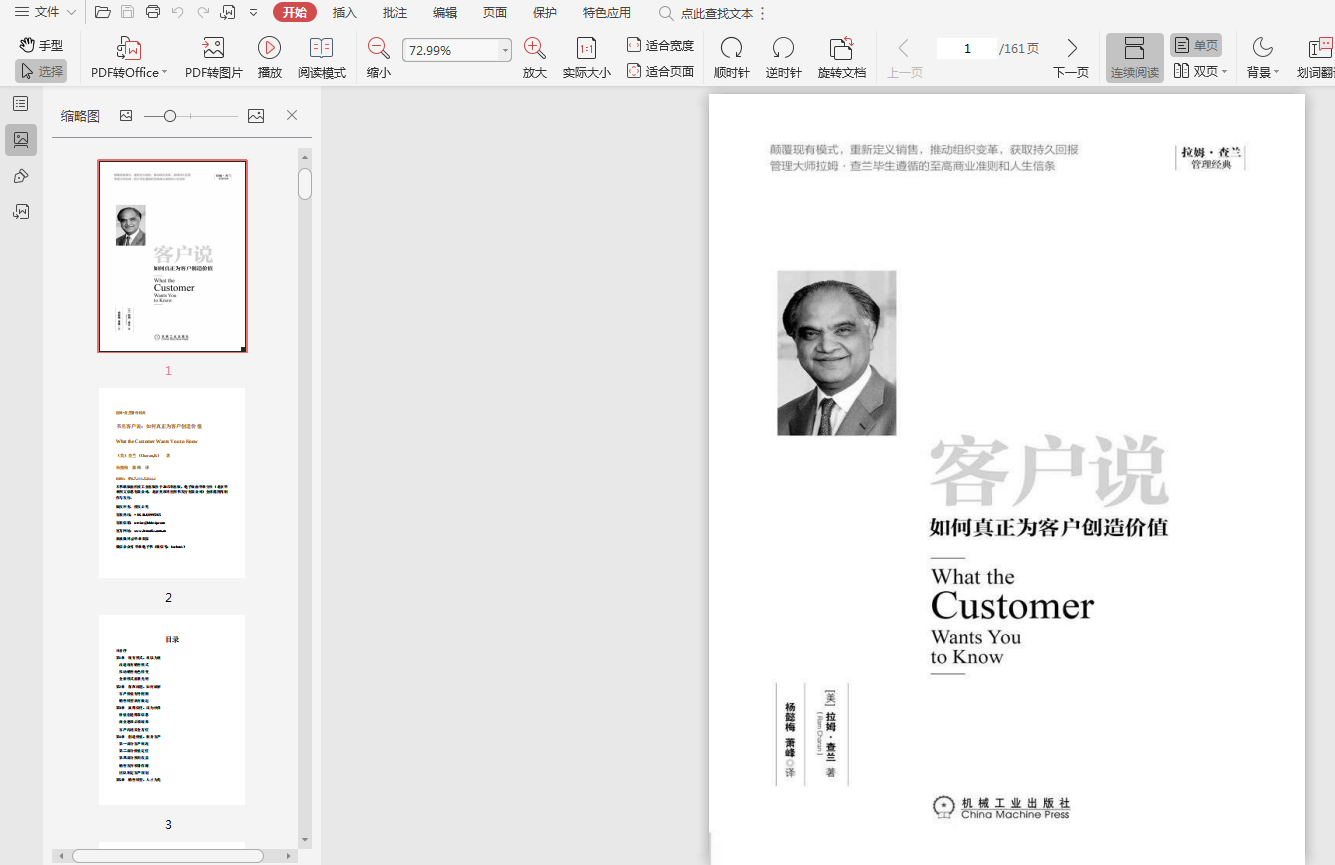Click the 划词翻译 translate button
1335x865 pixels.
pyautogui.click(x=1317, y=58)
